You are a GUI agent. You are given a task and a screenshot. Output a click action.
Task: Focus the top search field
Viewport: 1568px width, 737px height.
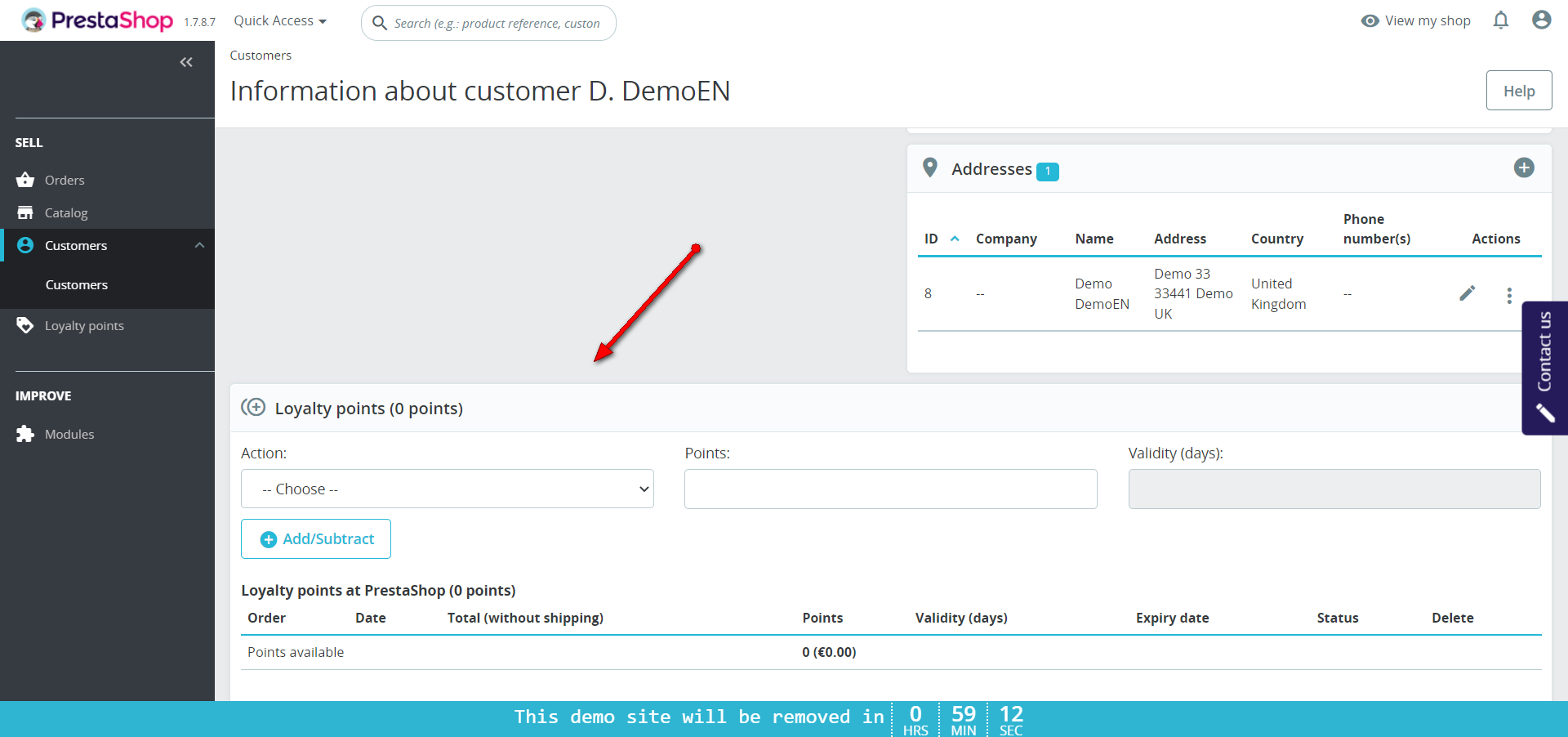click(x=488, y=23)
